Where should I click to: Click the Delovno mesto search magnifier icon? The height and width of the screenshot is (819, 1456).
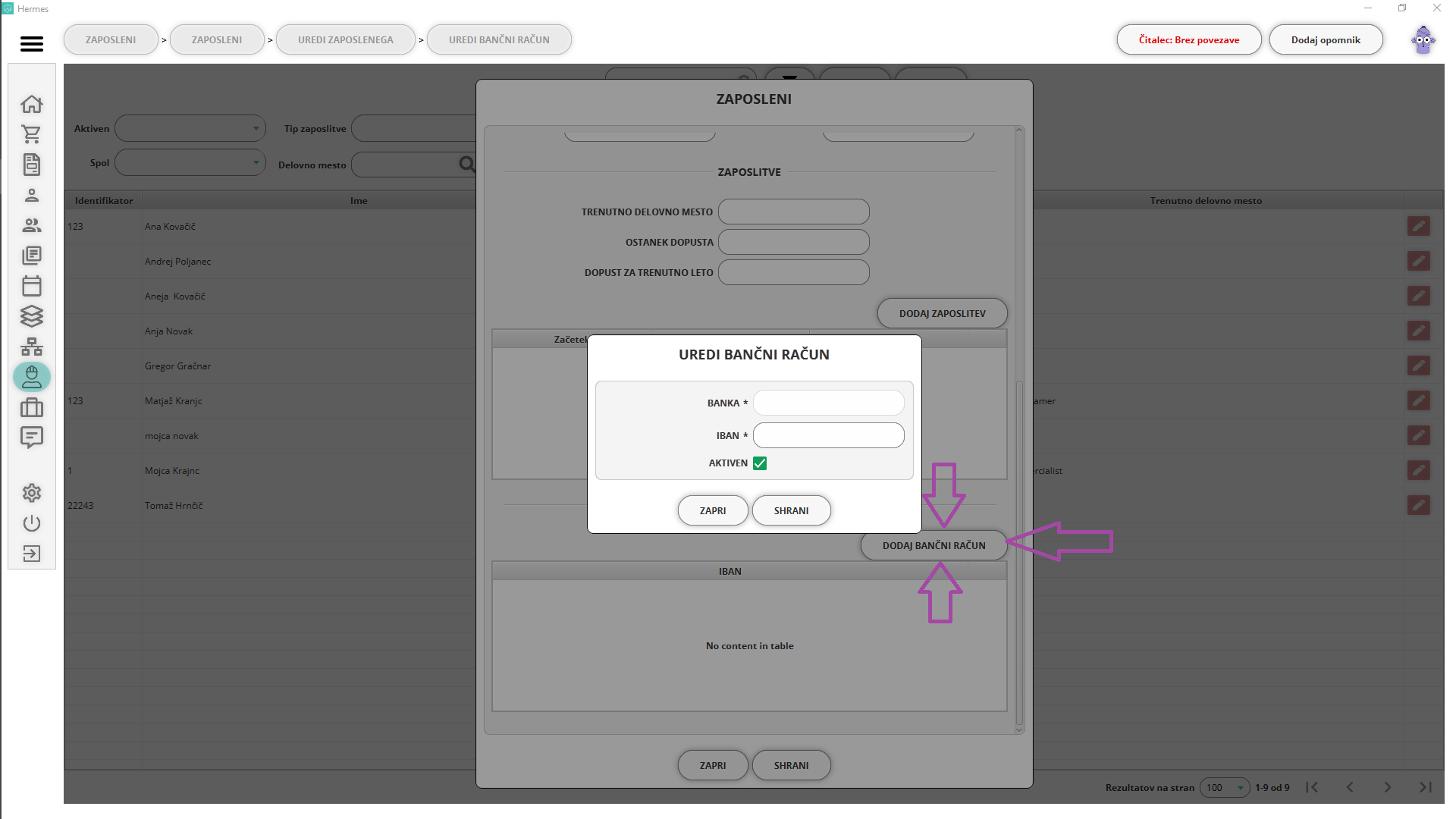coord(467,165)
